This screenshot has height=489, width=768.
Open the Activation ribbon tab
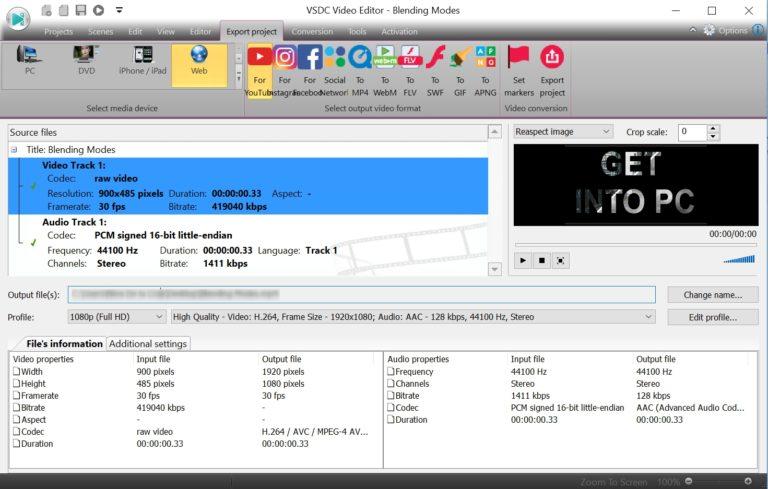pyautogui.click(x=399, y=31)
